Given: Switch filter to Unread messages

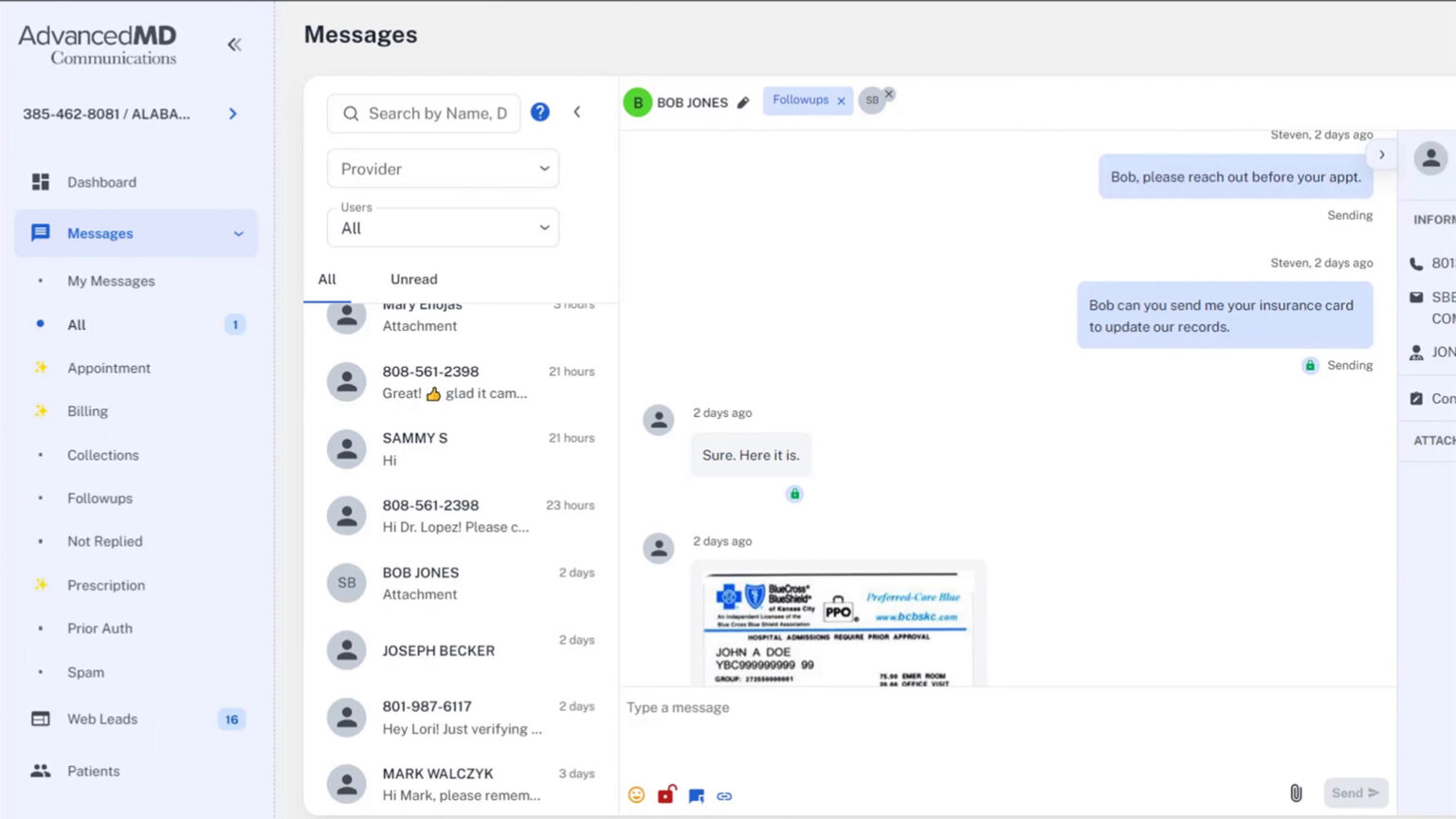Looking at the screenshot, I should tap(413, 279).
